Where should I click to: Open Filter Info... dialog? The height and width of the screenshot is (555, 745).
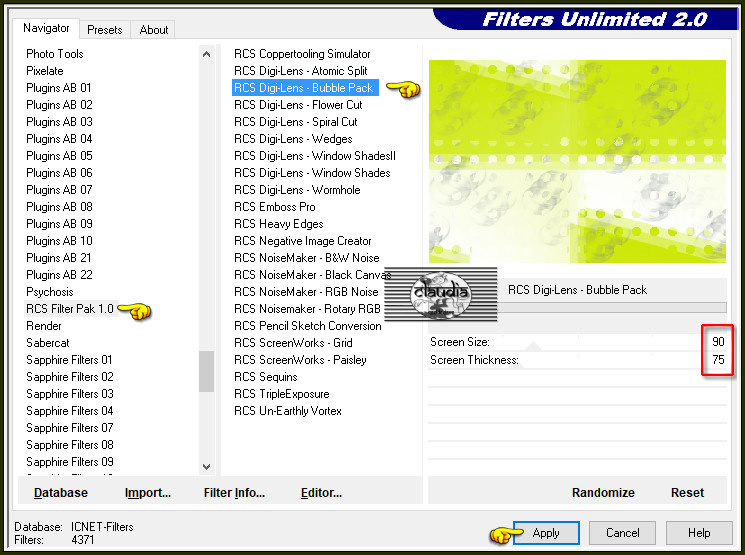[234, 493]
